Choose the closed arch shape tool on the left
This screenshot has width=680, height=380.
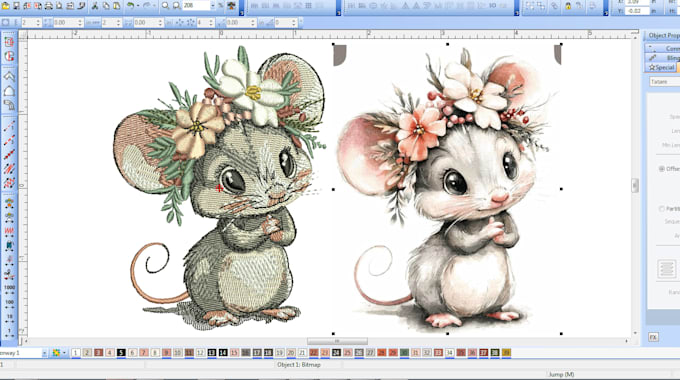[9, 91]
